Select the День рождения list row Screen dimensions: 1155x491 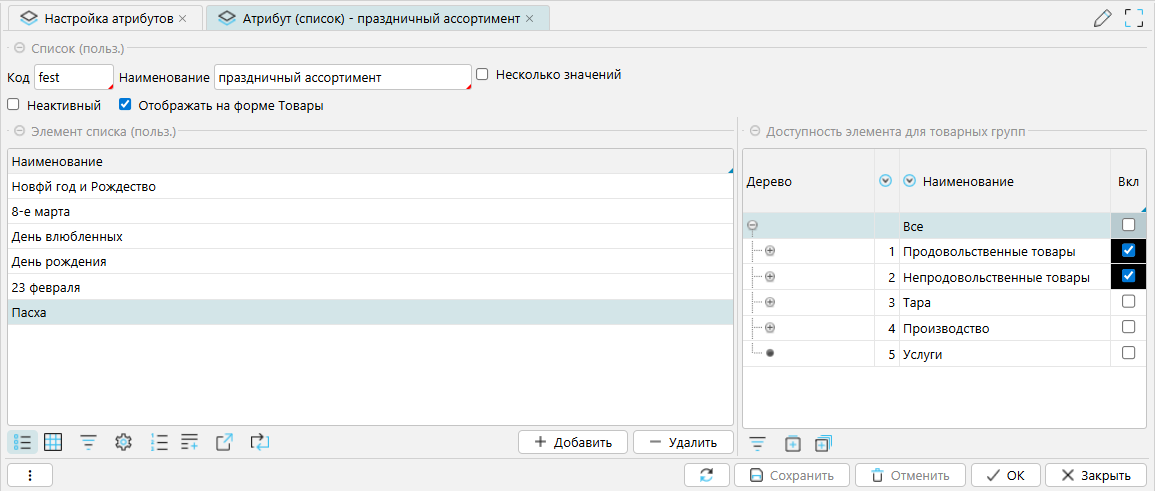[x=369, y=262]
